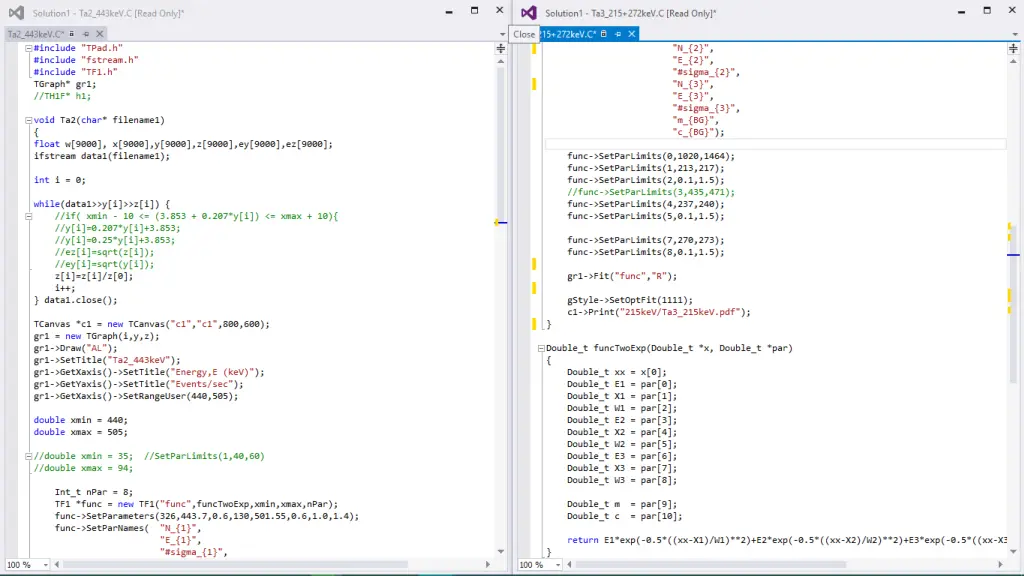Click the caret marker in left scrollbar

pyautogui.click(x=500, y=223)
